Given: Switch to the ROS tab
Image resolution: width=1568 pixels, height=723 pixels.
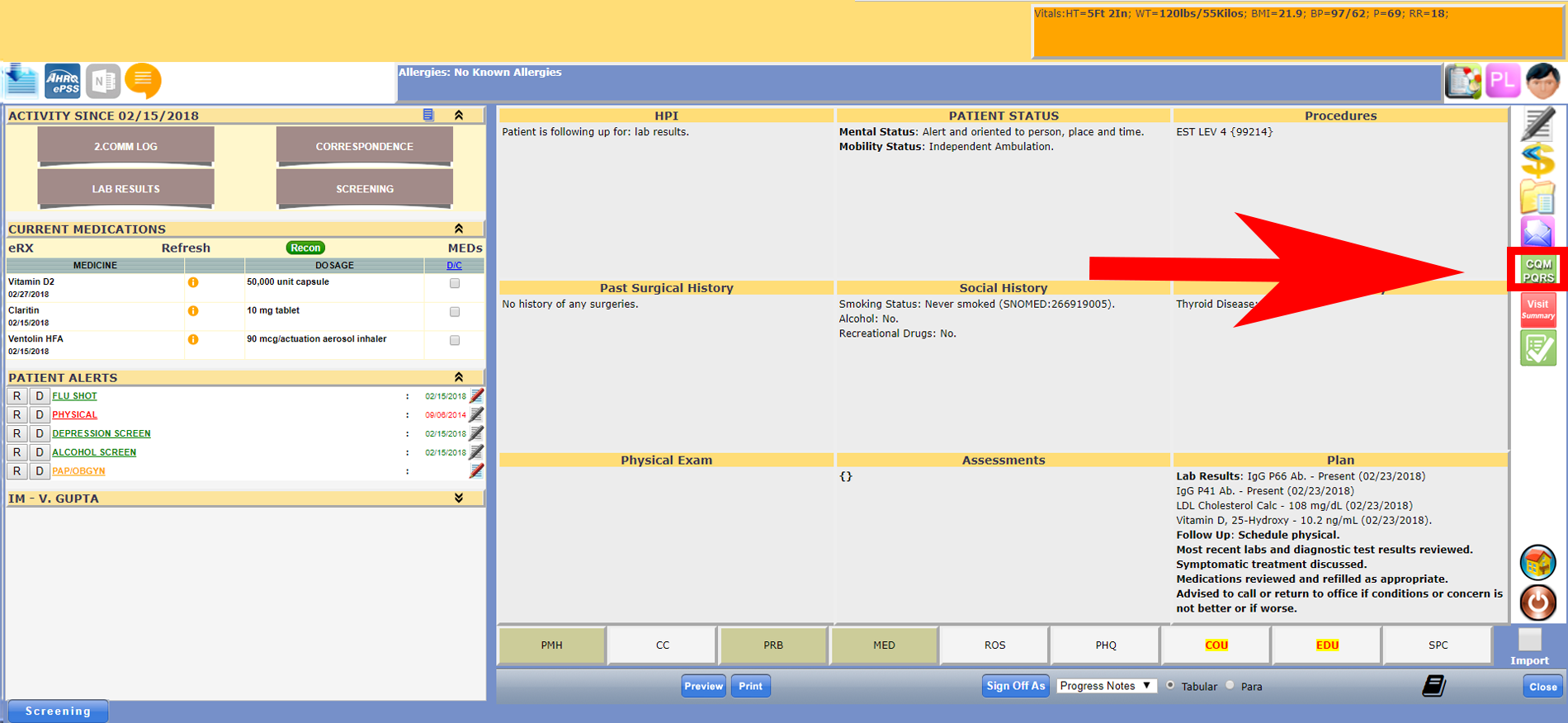Looking at the screenshot, I should coord(994,645).
